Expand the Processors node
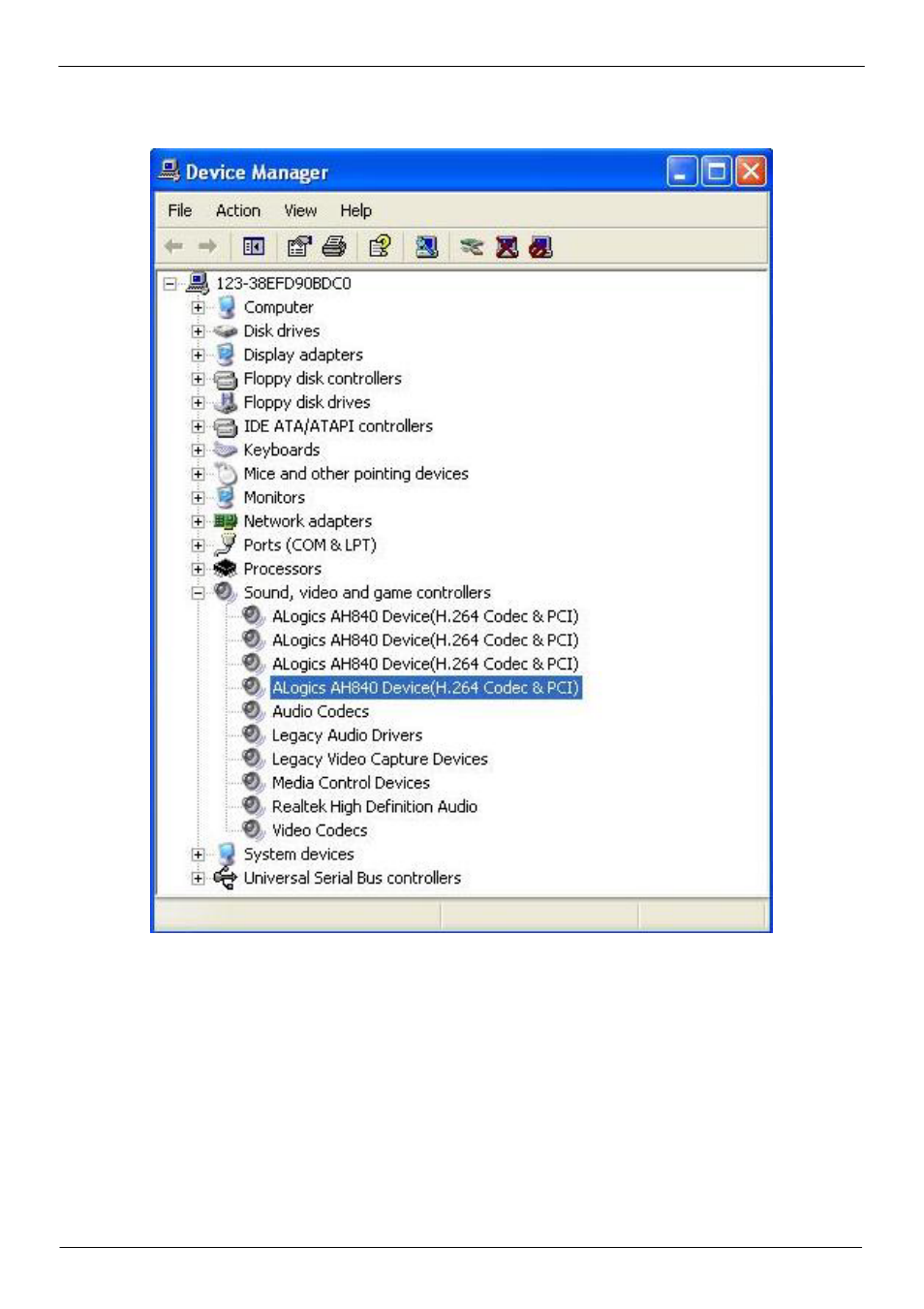This screenshot has width=924, height=1309. (x=199, y=569)
